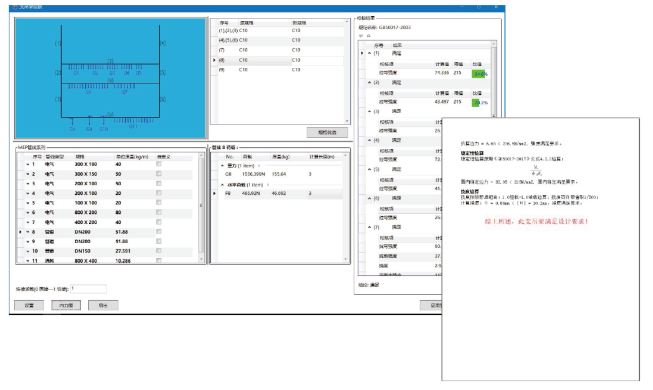Click the MEP pipeline table vertical scrollbar

click(x=201, y=207)
